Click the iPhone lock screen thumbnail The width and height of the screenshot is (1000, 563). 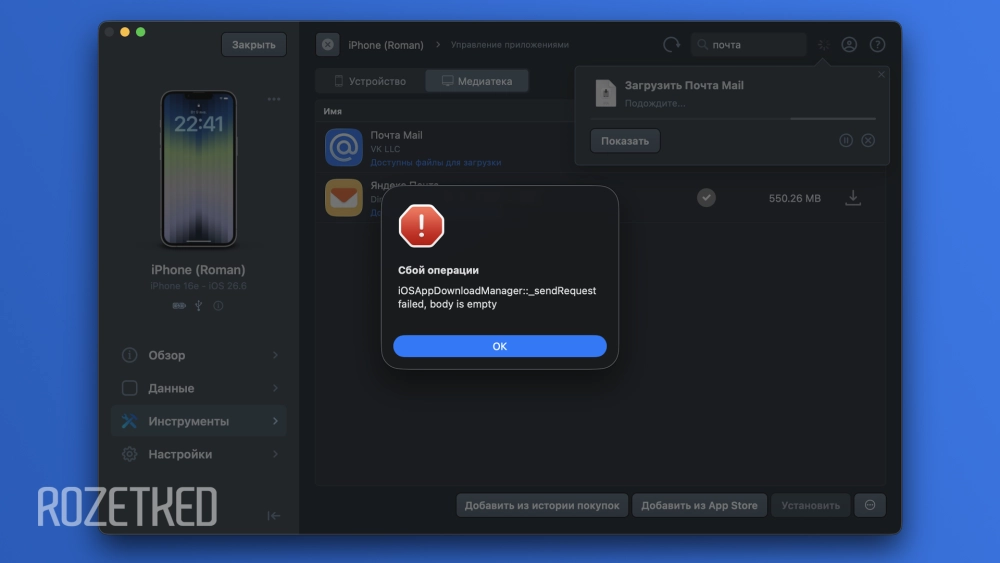[198, 169]
